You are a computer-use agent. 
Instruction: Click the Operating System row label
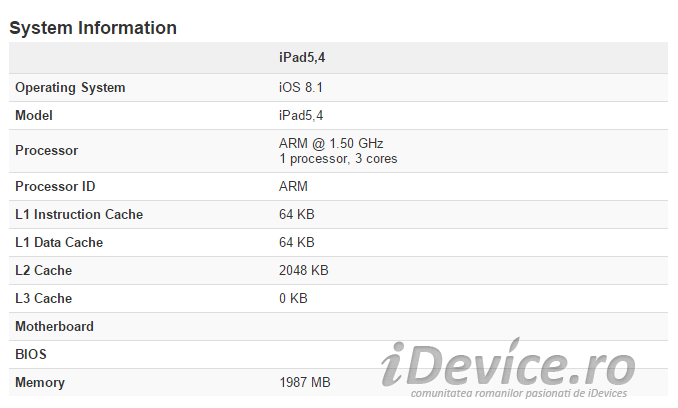click(x=70, y=88)
